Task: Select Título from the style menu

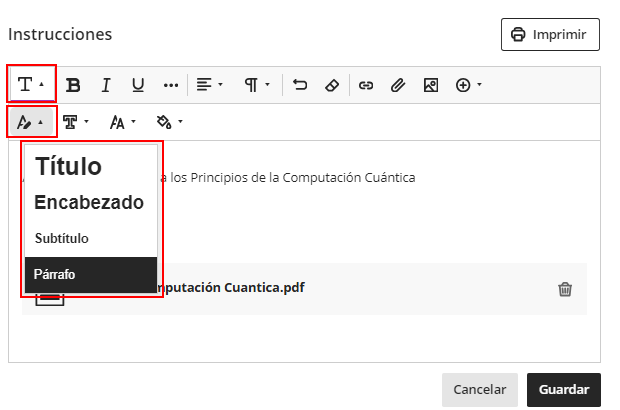Action: tap(68, 167)
